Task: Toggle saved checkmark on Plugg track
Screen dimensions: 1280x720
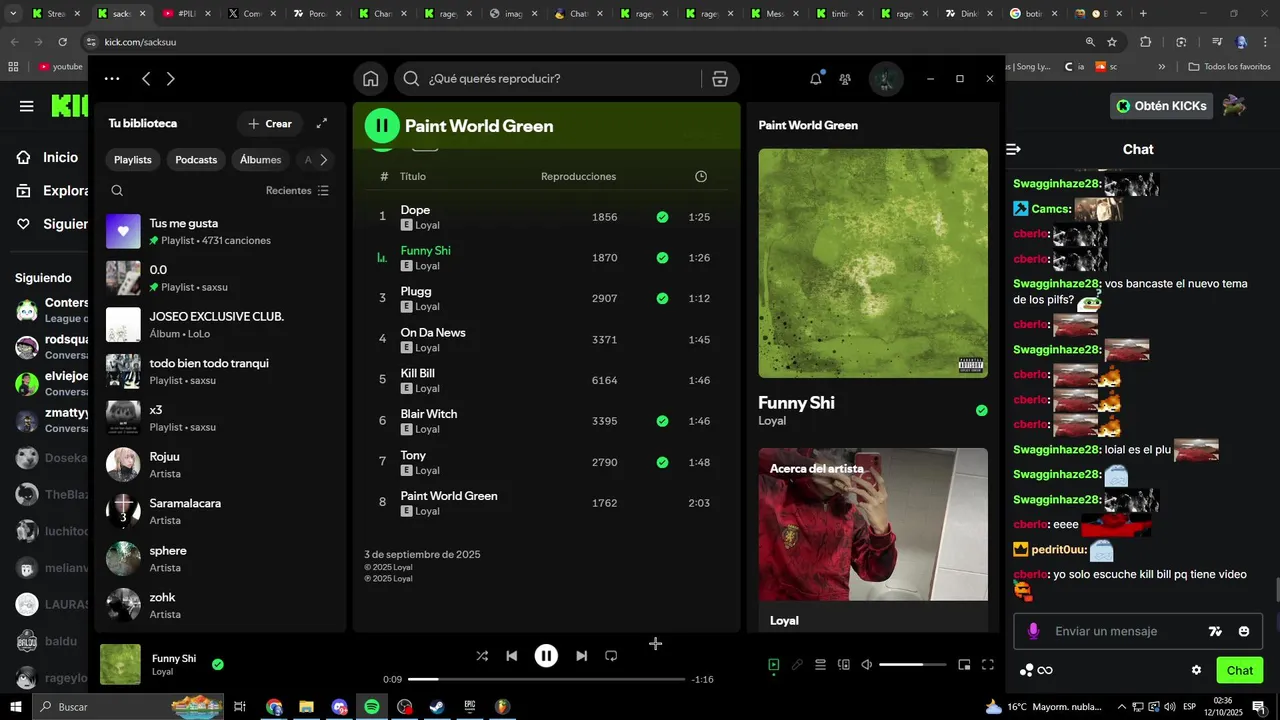Action: tap(662, 298)
